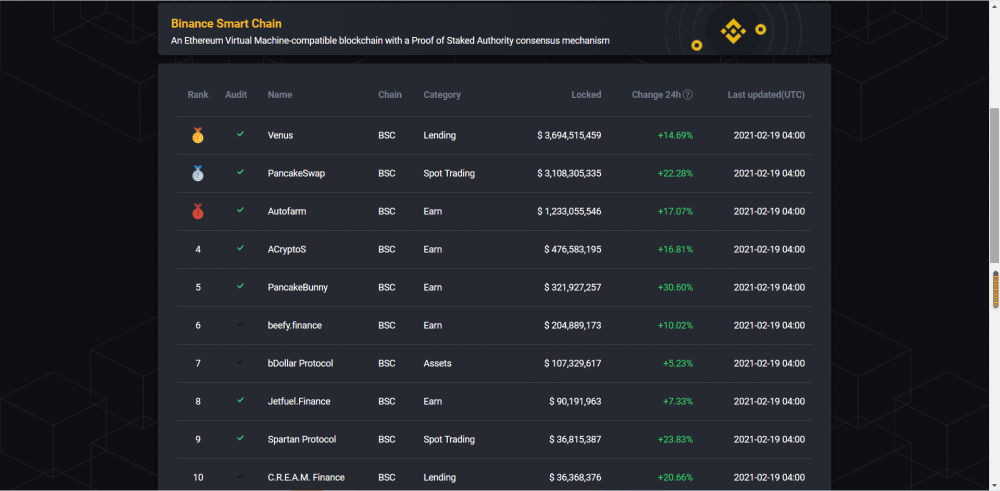Image resolution: width=1000 pixels, height=491 pixels.
Task: Open the C.R.E.A.M. Finance project
Action: (306, 478)
